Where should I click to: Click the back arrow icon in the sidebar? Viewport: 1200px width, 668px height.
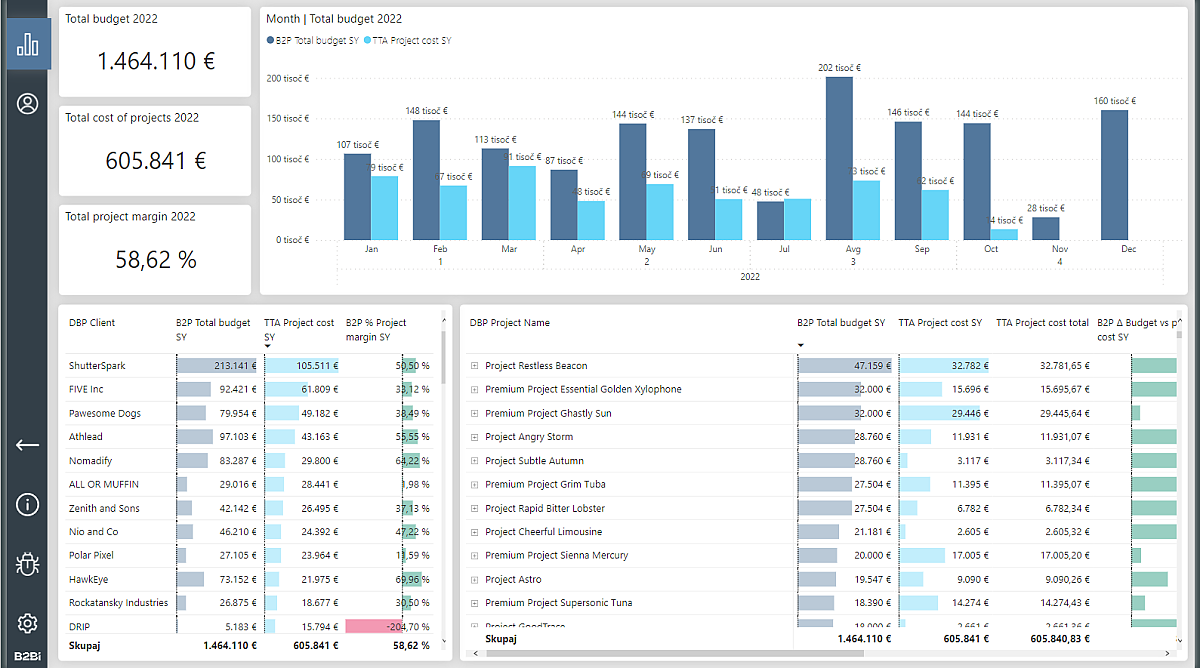28,445
